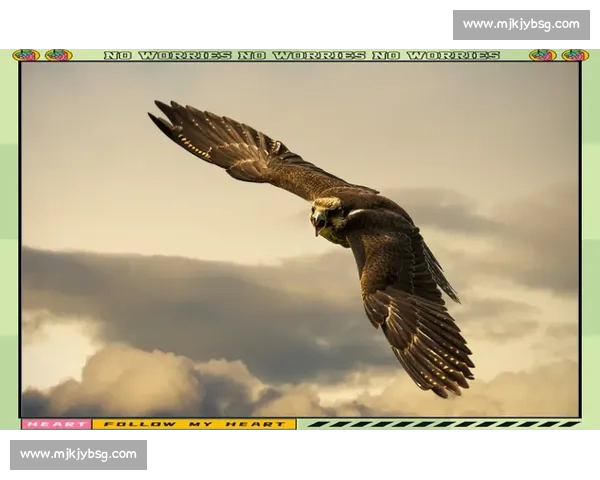
Task: Open the www.mjkjybsg.com link at bottom left
Action: point(79,455)
